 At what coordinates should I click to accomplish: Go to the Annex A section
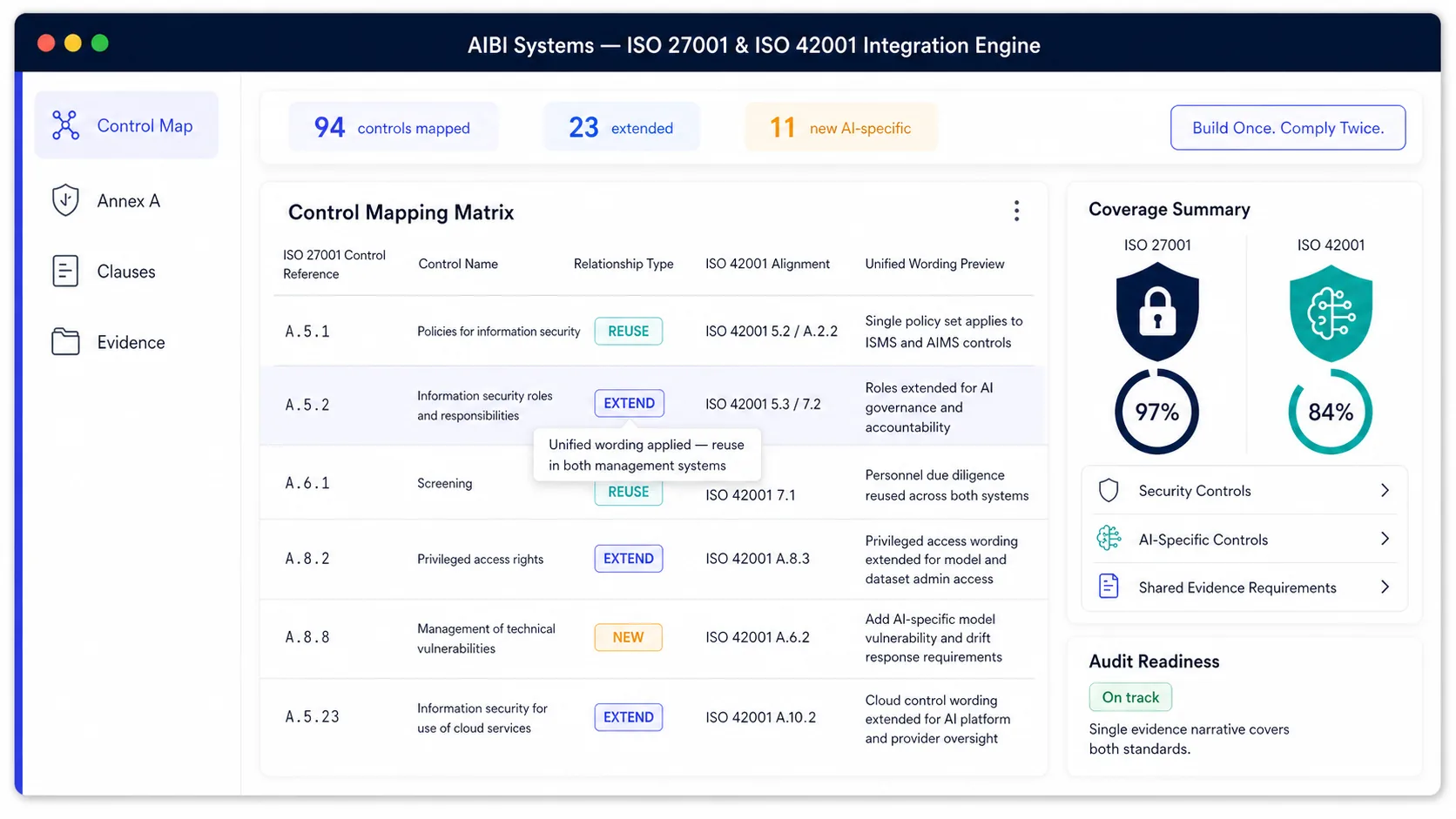(126, 201)
